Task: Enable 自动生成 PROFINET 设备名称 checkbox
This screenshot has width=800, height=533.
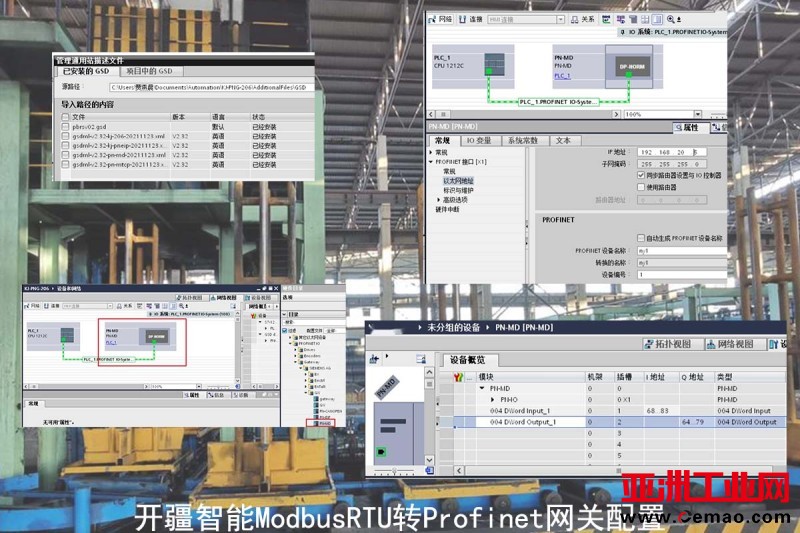Action: [x=641, y=238]
